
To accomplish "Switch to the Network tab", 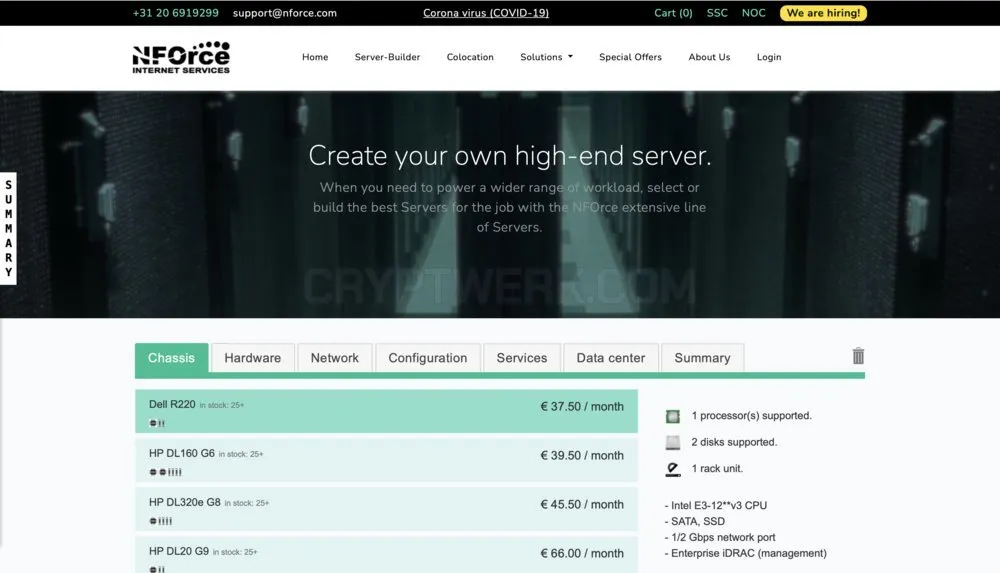I will click(335, 358).
